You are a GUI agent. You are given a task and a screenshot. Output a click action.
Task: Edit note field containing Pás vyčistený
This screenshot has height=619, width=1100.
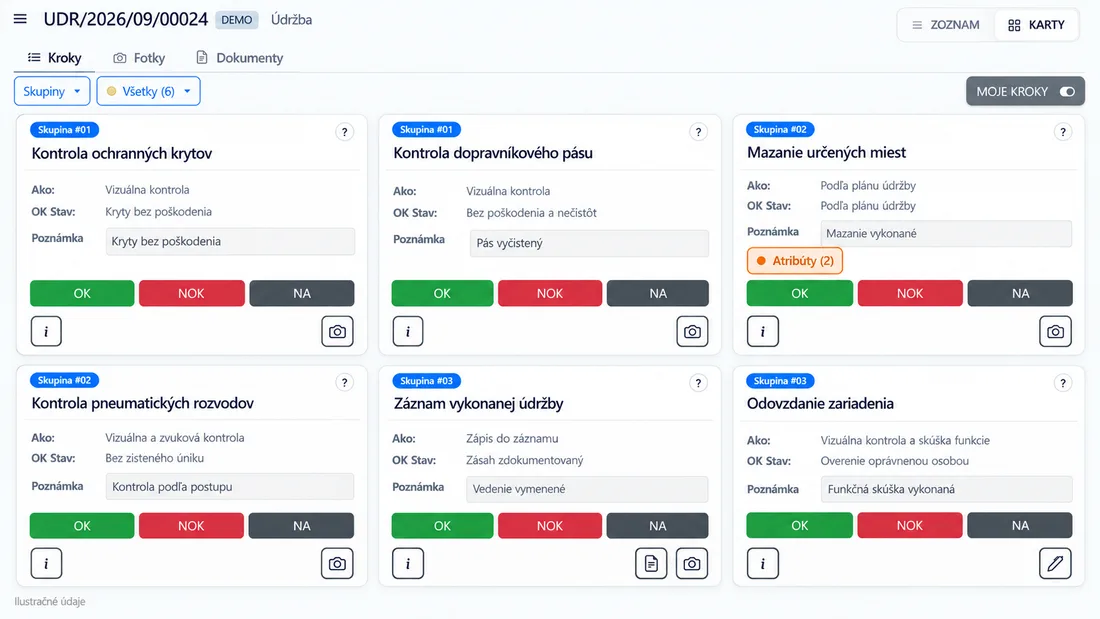589,244
